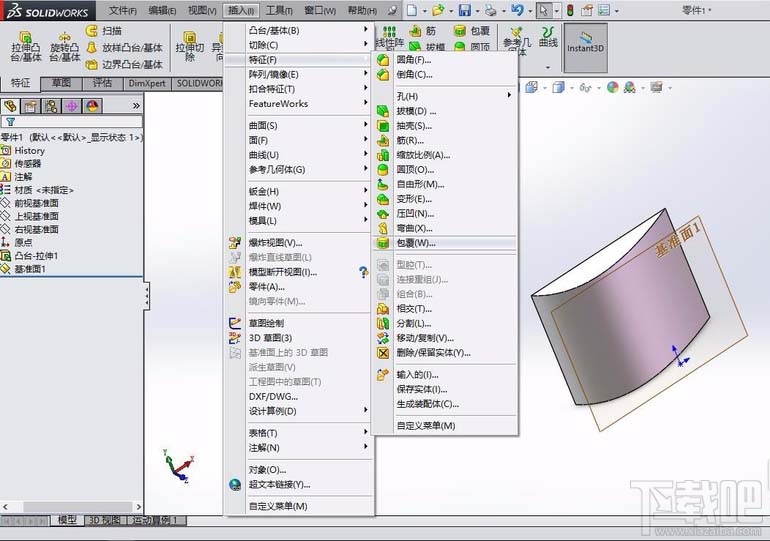770x541 pixels.
Task: Expand the 阵列/镜像(E) submenu
Action: point(299,75)
